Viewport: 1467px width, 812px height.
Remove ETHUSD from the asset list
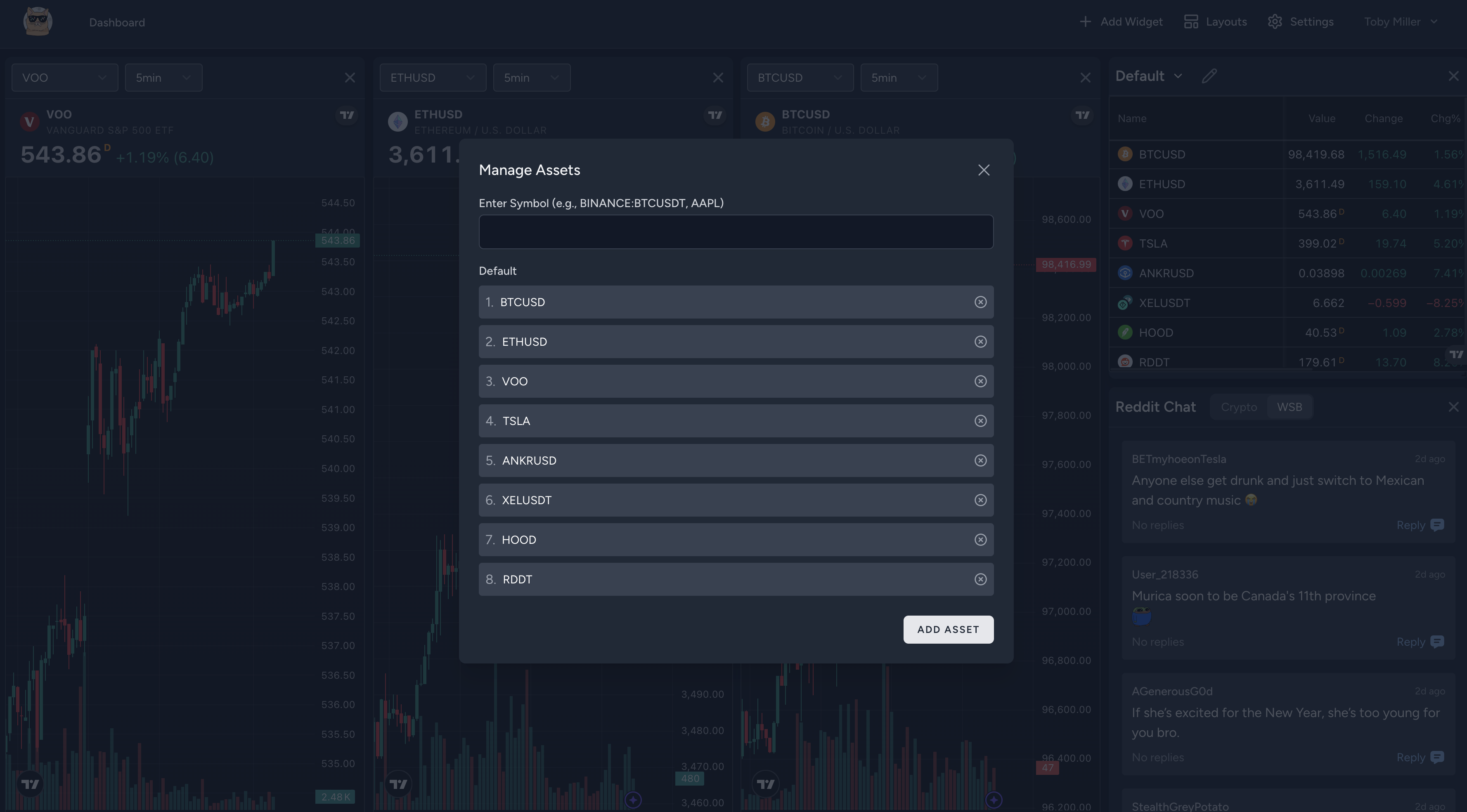pos(980,342)
